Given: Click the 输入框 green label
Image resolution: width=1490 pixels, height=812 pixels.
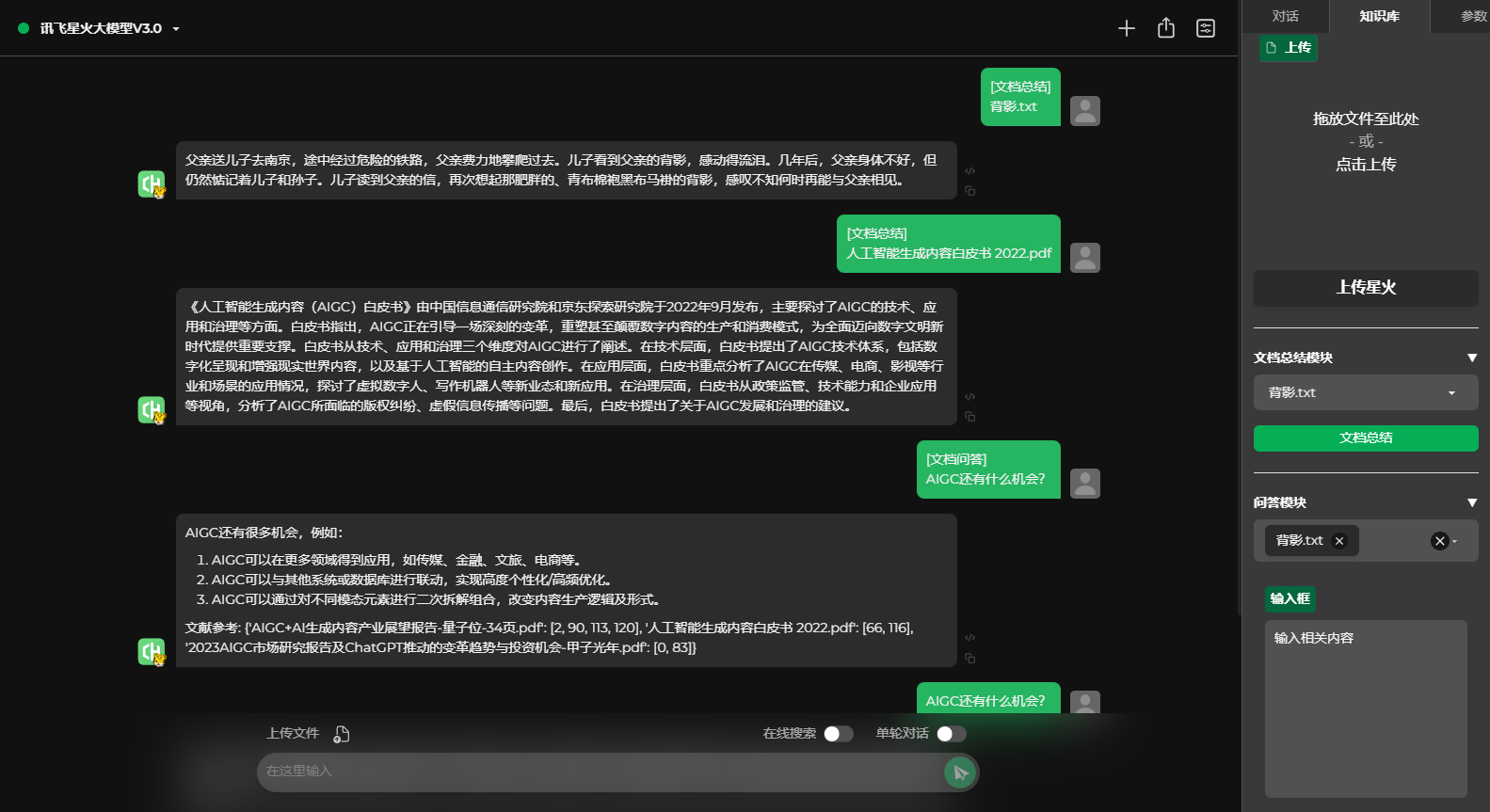Looking at the screenshot, I should [x=1290, y=598].
